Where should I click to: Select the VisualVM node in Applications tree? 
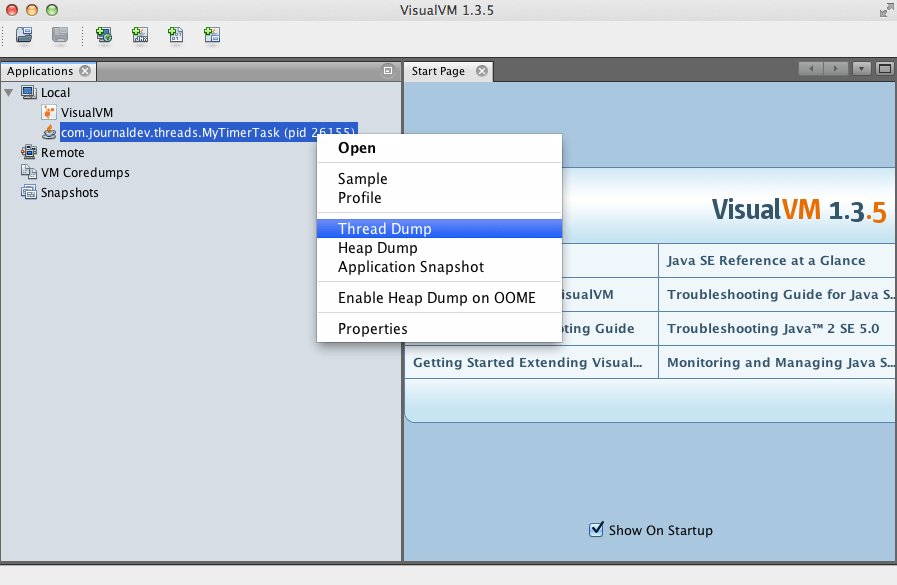87,112
